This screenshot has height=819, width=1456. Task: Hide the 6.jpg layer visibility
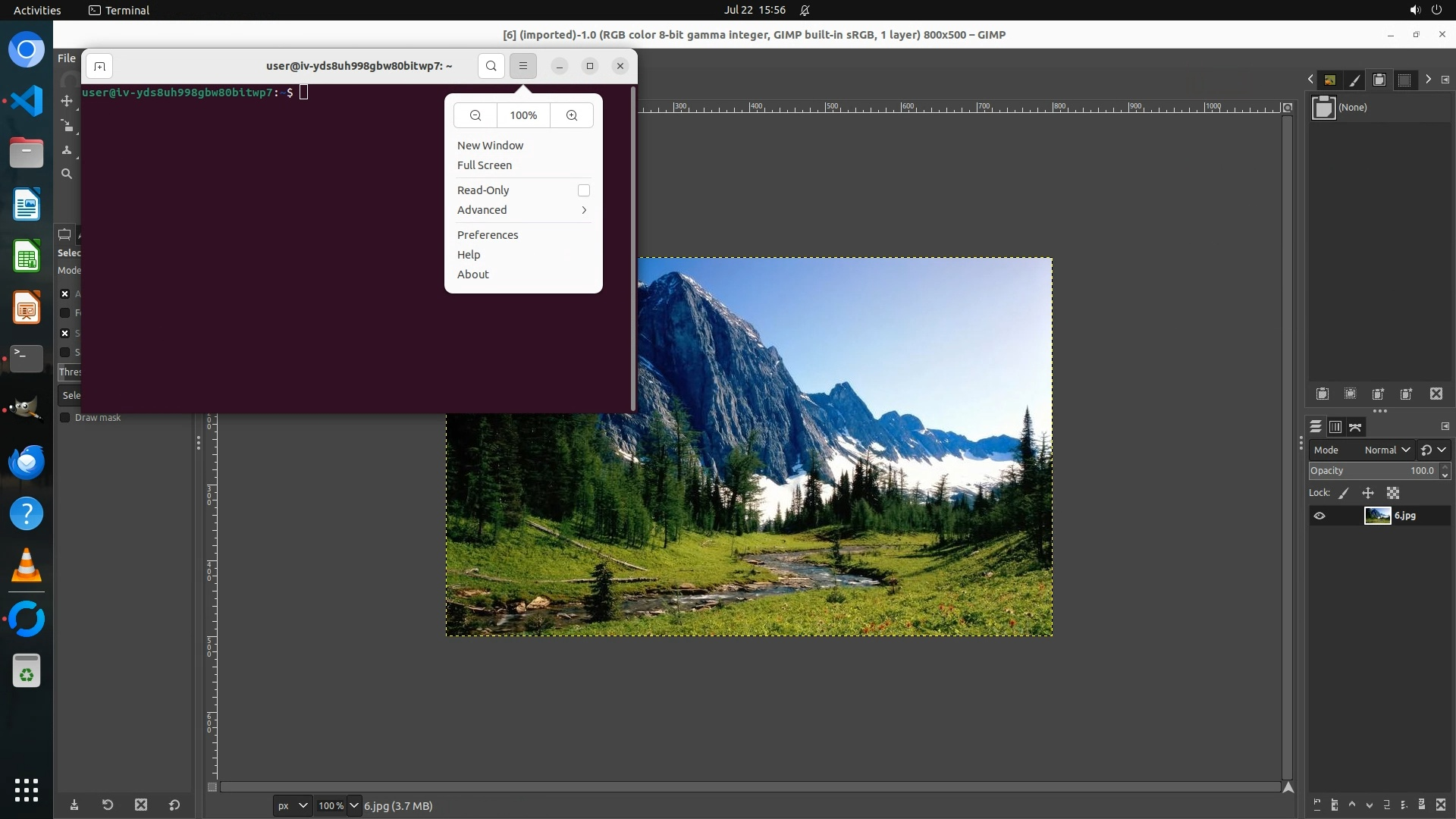pyautogui.click(x=1319, y=516)
